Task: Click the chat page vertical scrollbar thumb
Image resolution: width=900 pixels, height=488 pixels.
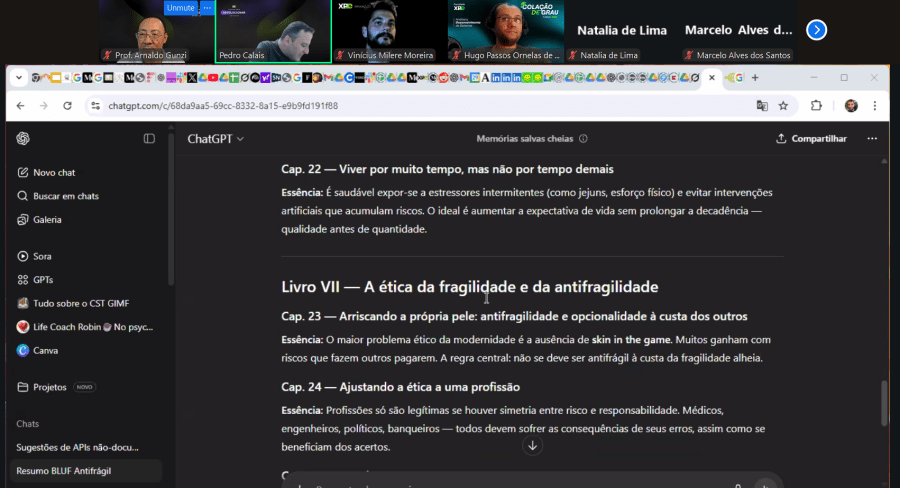Action: (x=882, y=402)
